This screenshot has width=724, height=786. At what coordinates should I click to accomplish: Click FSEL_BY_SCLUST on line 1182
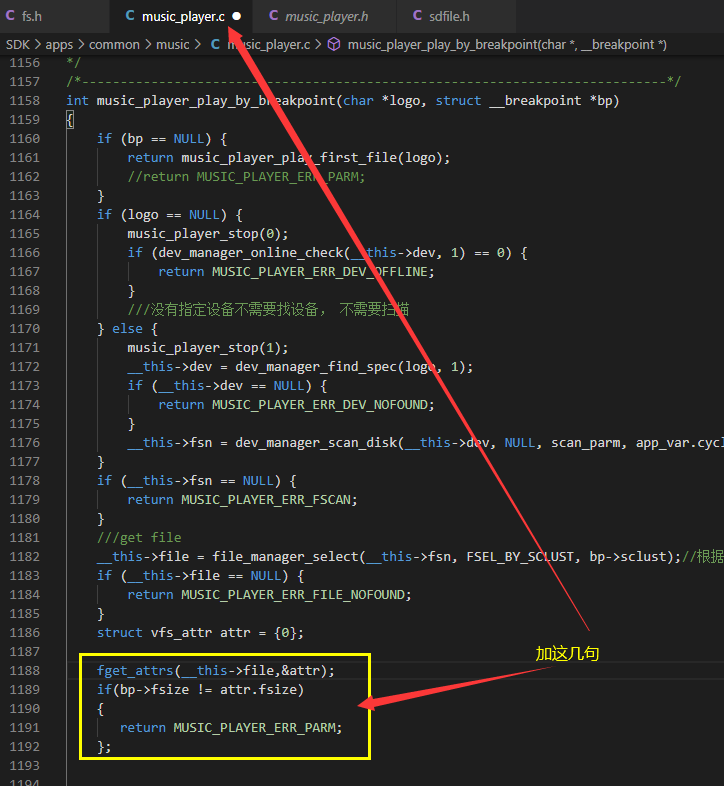(x=520, y=557)
